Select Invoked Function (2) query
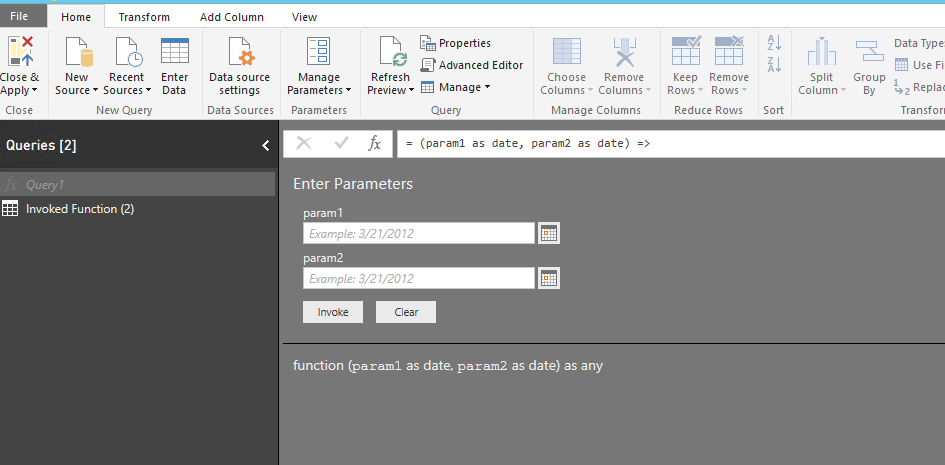The width and height of the screenshot is (945, 465). coord(137,209)
